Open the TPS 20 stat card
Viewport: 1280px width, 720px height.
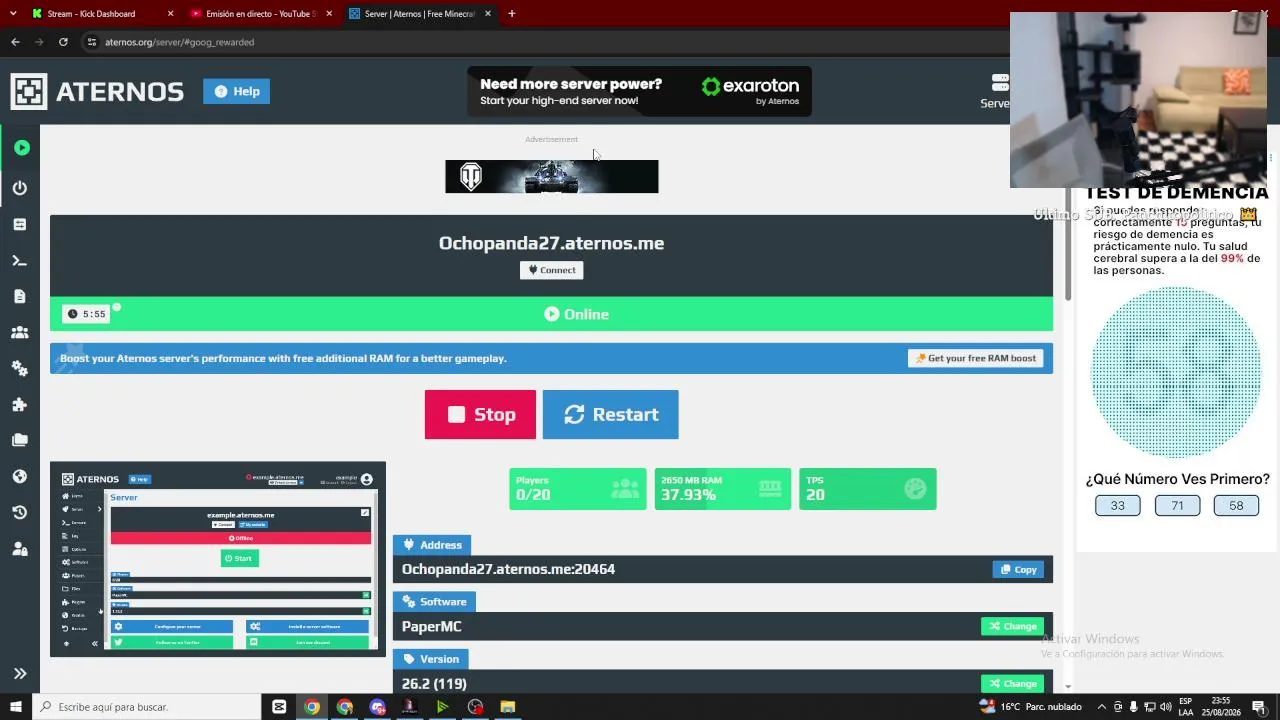point(867,489)
